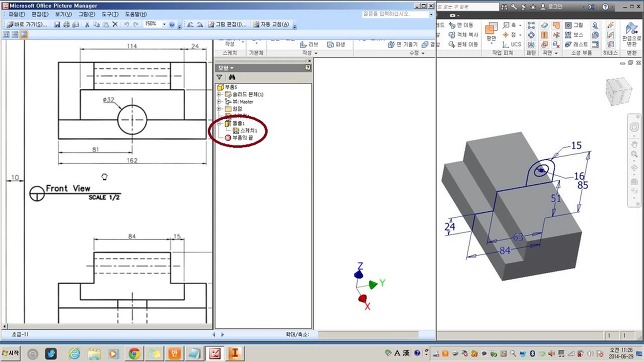
Task: Click the 리브 rib tool in ribbon
Action: [x=309, y=44]
